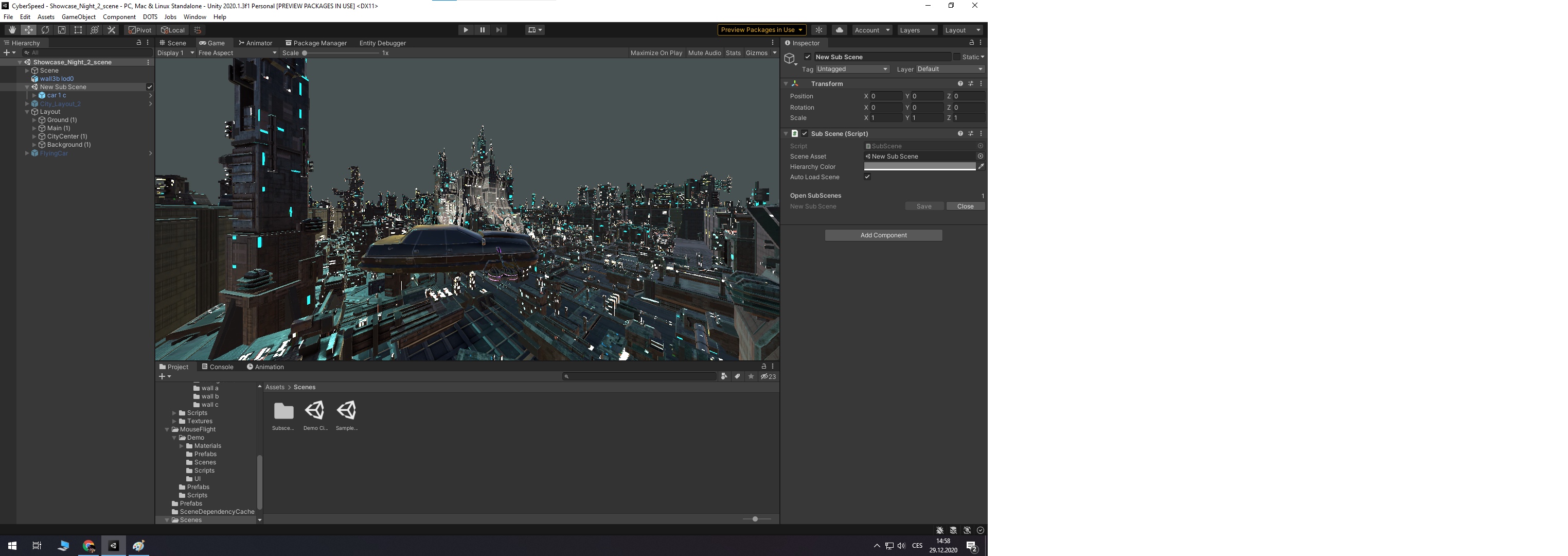
Task: Switch to the Scene tab
Action: pyautogui.click(x=173, y=43)
